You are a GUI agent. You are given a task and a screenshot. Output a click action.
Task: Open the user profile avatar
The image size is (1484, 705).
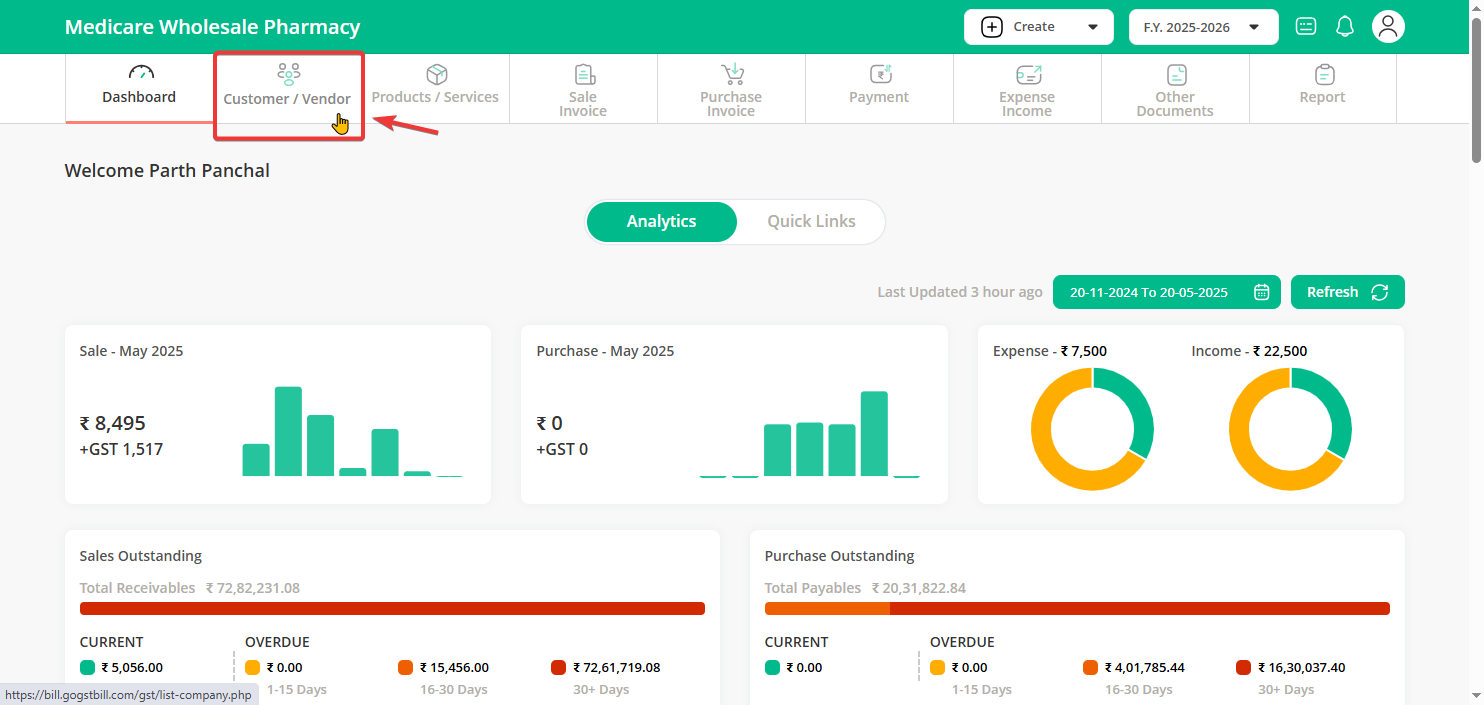[x=1388, y=27]
